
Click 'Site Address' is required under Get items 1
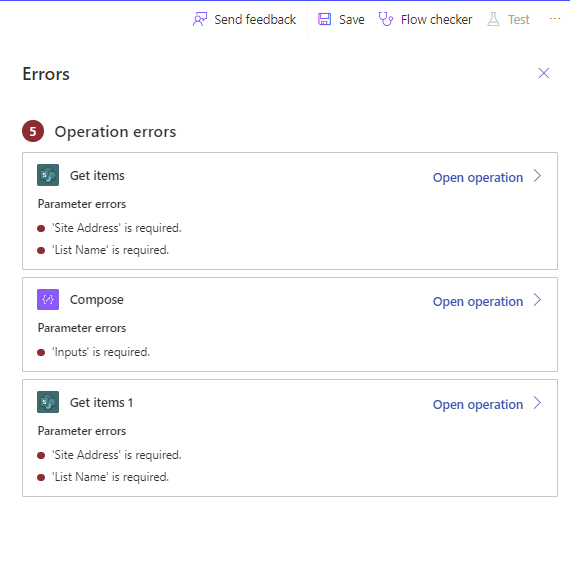[x=117, y=455]
